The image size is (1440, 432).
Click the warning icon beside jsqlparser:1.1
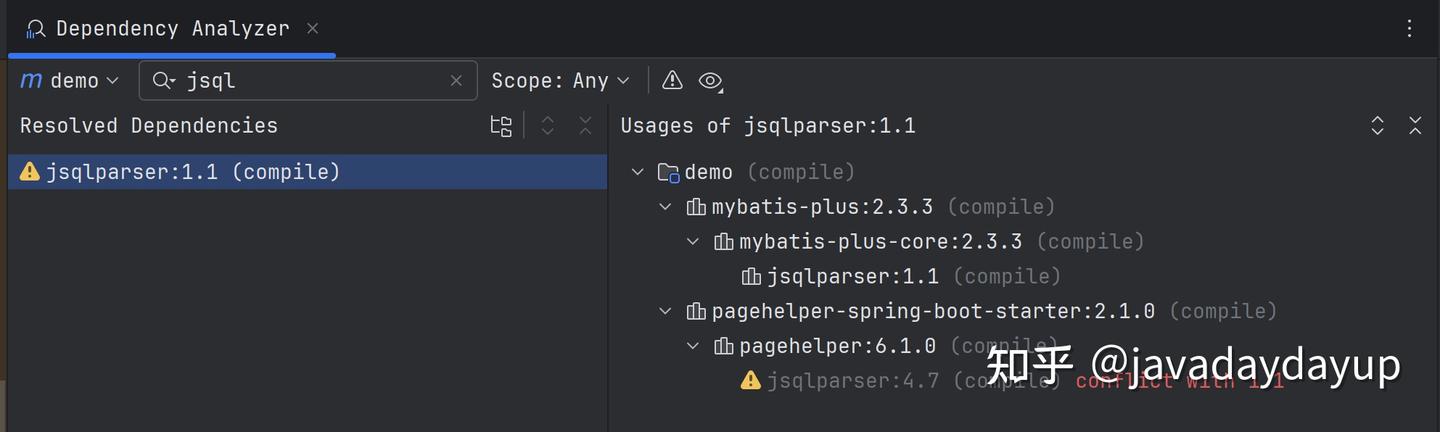[30, 172]
